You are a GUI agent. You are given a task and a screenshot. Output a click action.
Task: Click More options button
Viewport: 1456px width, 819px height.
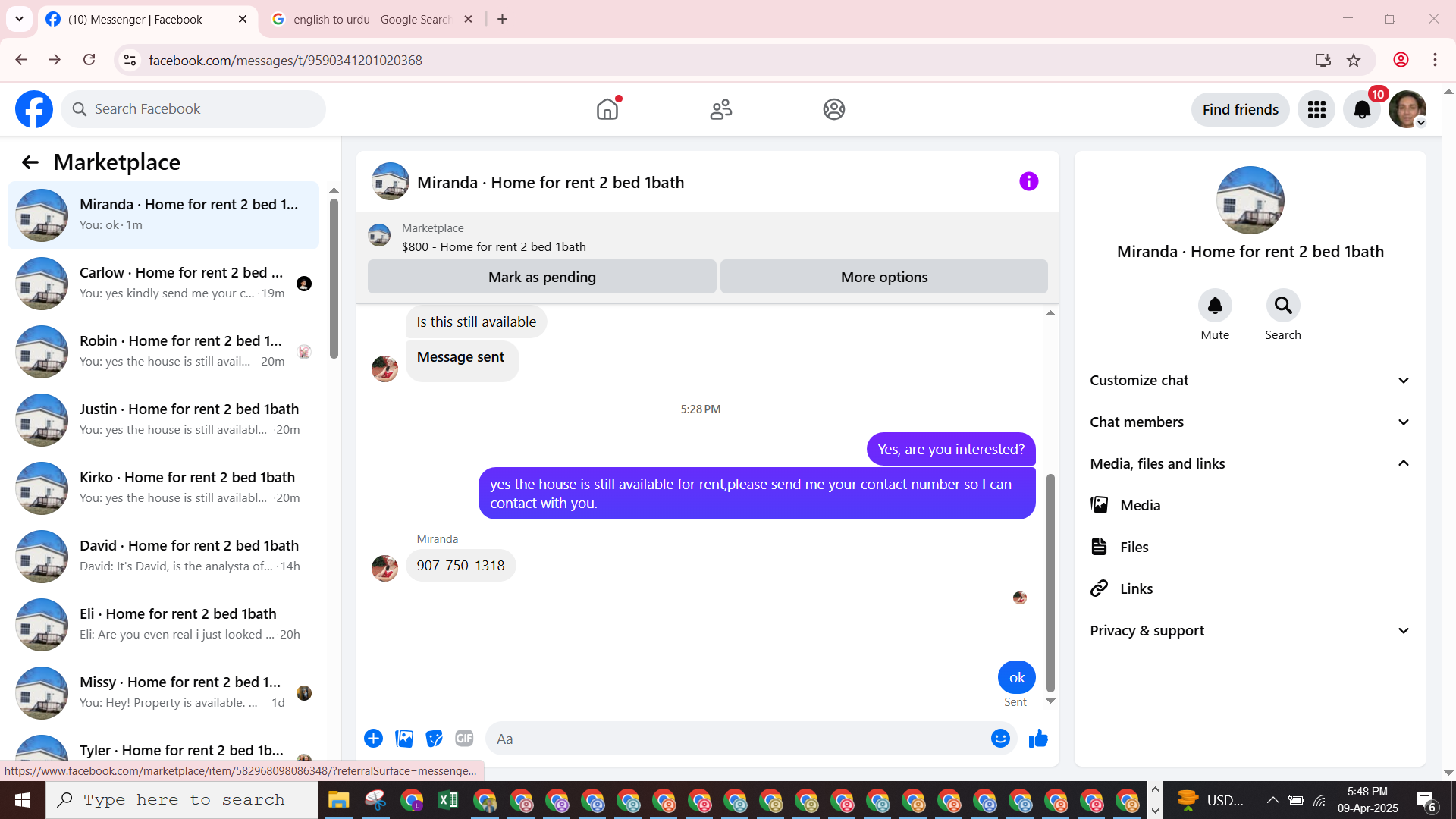(x=884, y=277)
